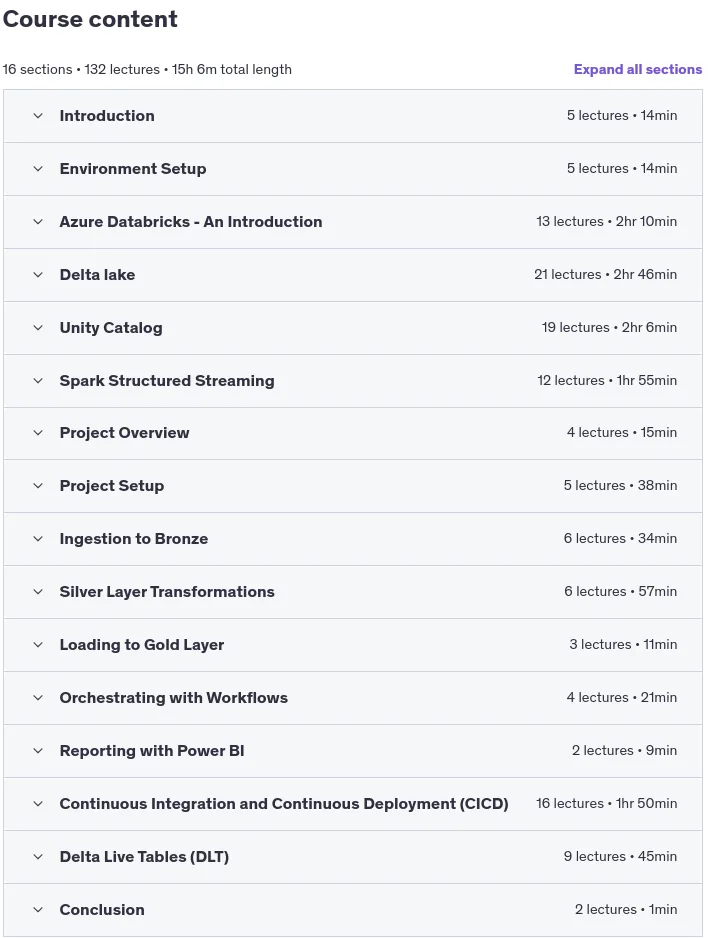Open the Azure Databricks - An Introduction section chevron
Viewport: 708px width, 938px height.
pyautogui.click(x=38, y=222)
